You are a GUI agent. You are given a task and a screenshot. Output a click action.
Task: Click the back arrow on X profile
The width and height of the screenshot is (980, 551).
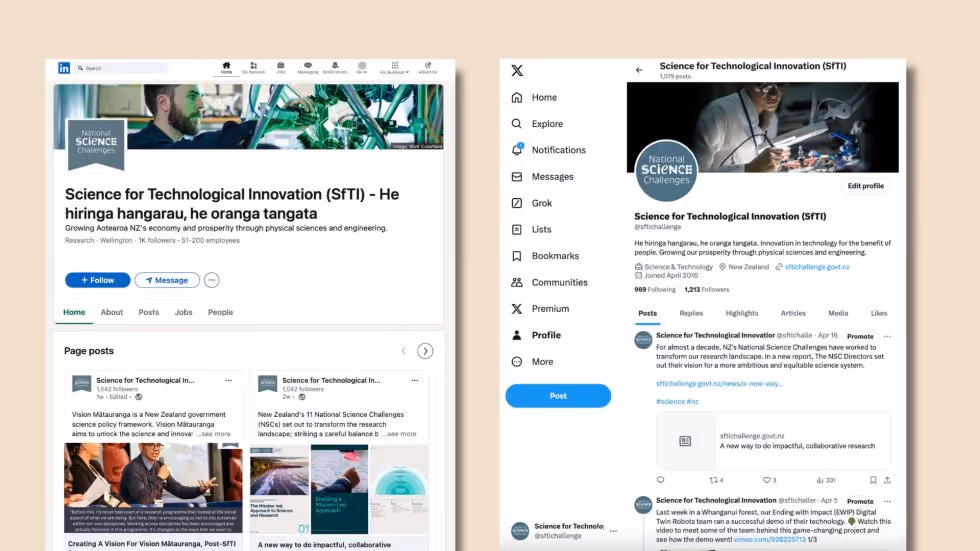tap(639, 70)
